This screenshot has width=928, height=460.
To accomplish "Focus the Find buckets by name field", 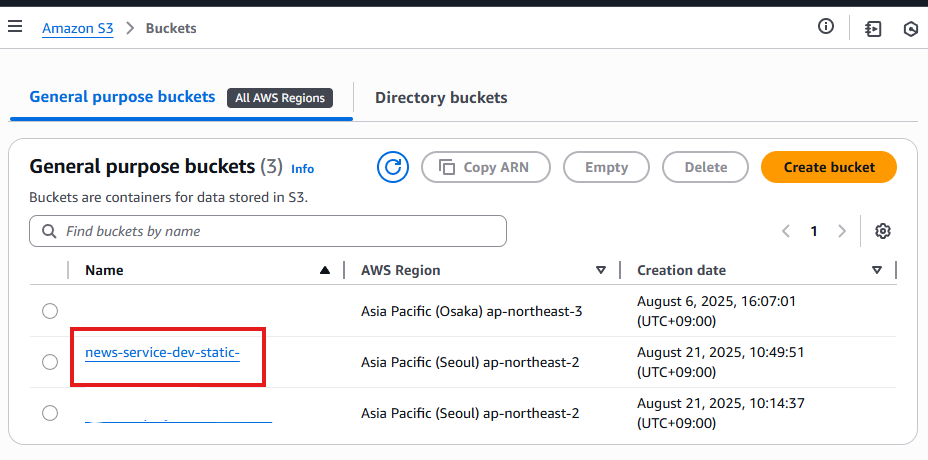I will point(268,231).
